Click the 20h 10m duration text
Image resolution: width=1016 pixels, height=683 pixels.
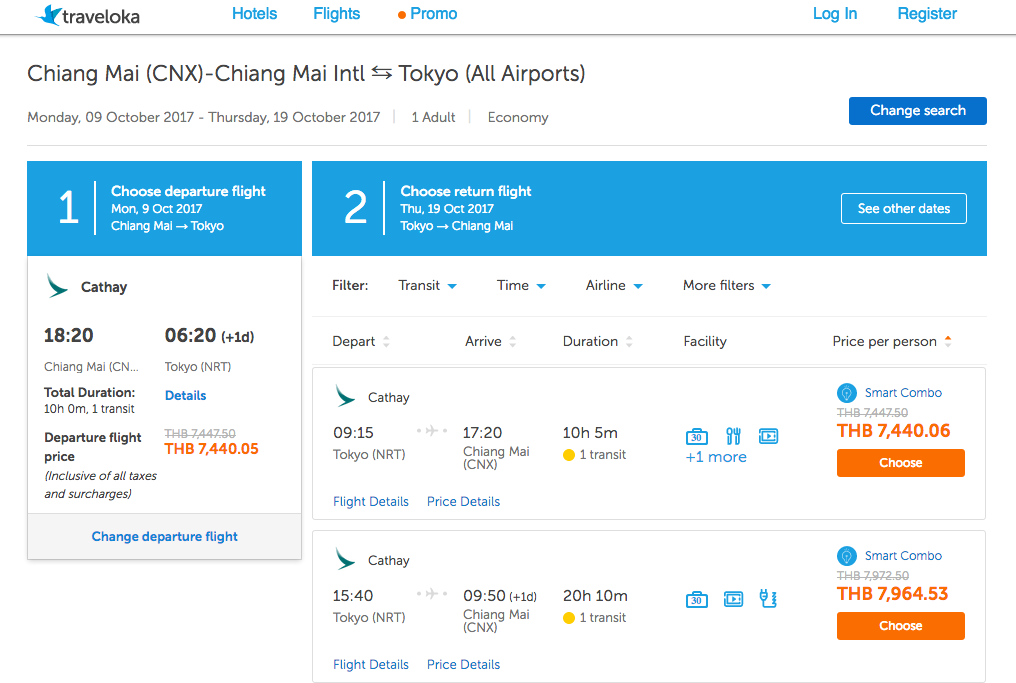click(x=595, y=596)
